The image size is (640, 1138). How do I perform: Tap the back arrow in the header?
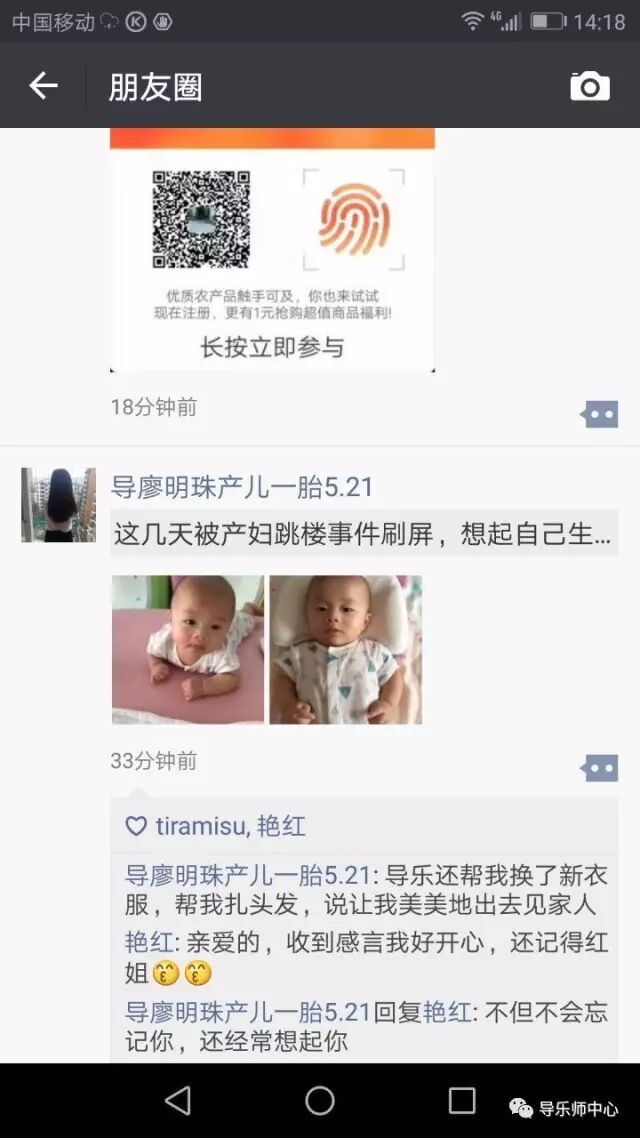[43, 86]
